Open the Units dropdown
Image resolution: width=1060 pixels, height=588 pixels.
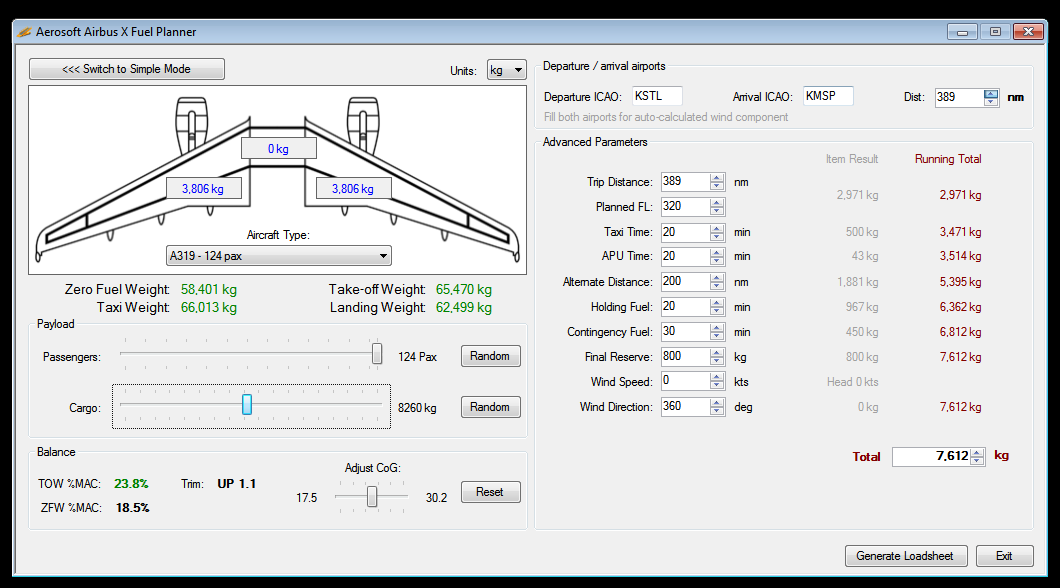506,70
